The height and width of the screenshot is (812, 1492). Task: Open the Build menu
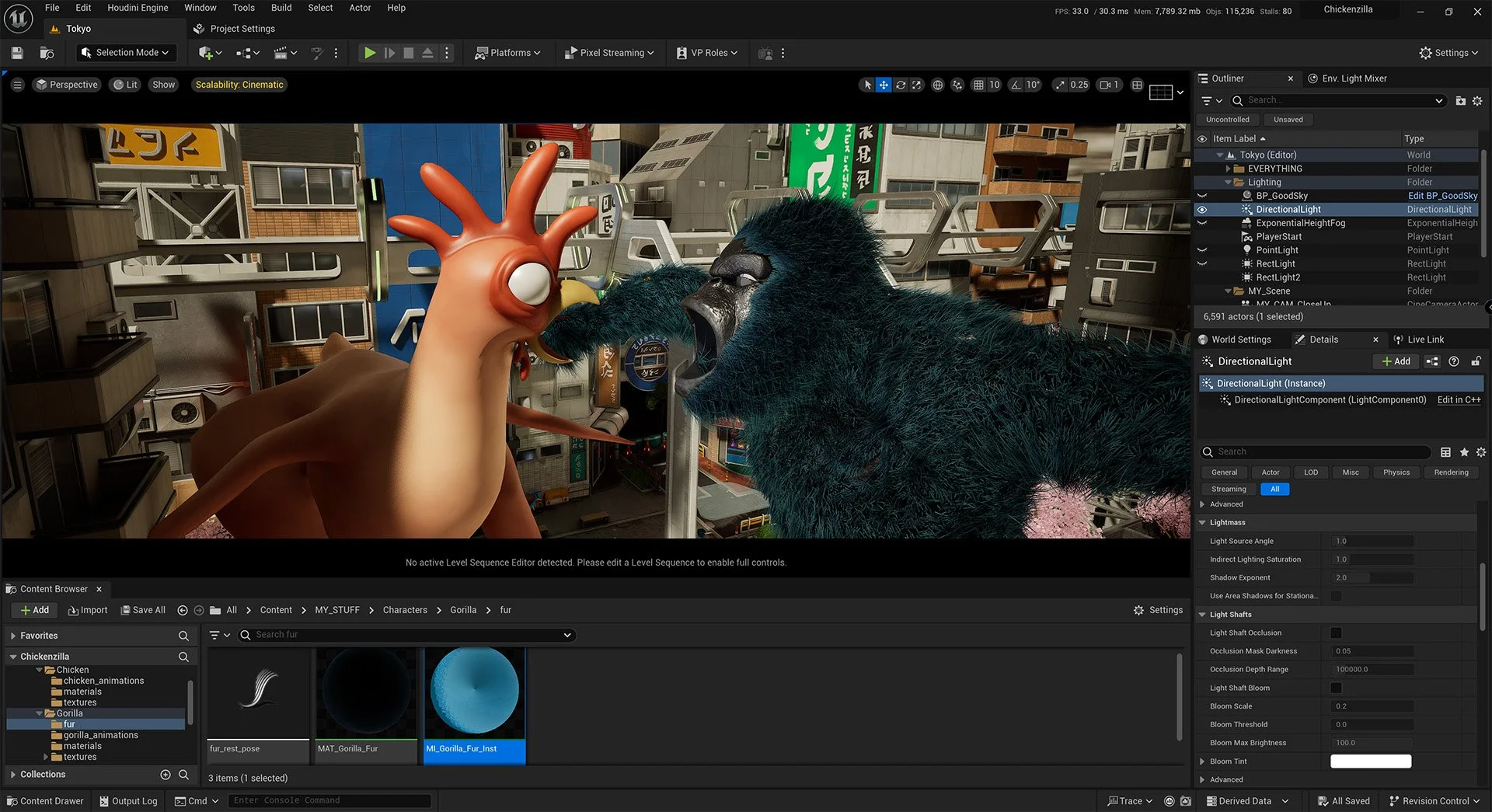[281, 8]
